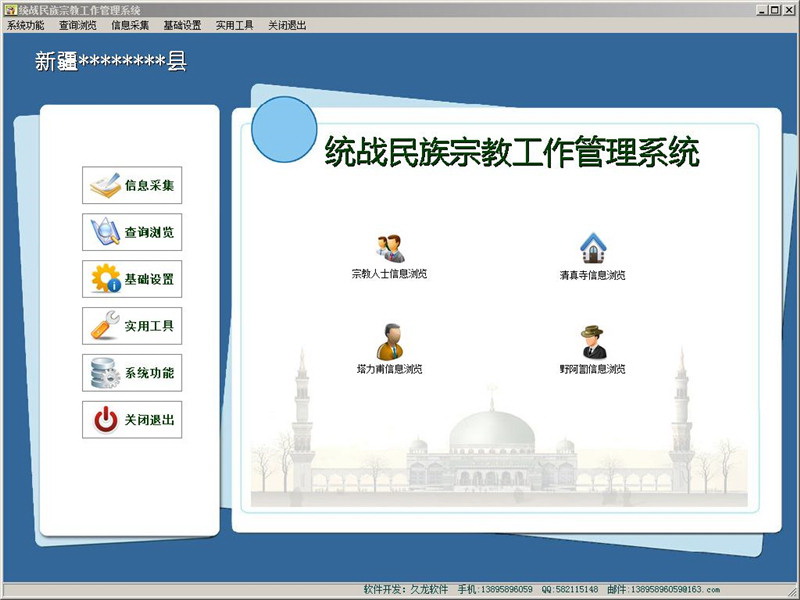Click the 塔力甫信息浏览 label
The width and height of the screenshot is (800, 600).
pos(389,369)
